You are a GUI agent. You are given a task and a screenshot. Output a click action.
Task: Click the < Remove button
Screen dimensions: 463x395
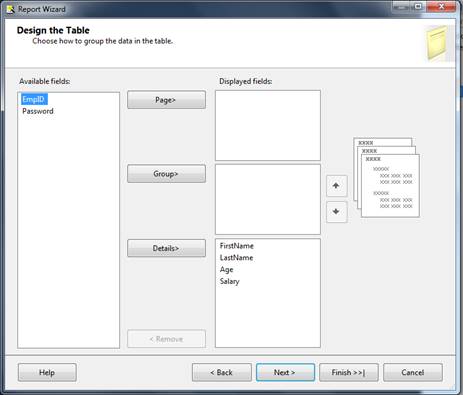[x=166, y=339]
